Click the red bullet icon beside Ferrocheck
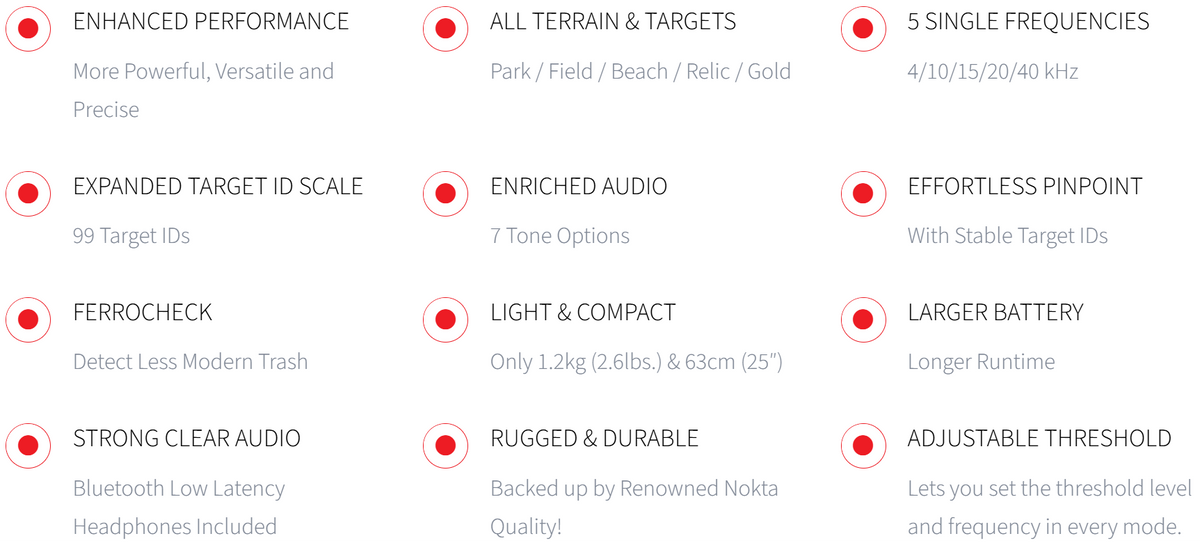The image size is (1200, 543). click(x=28, y=320)
